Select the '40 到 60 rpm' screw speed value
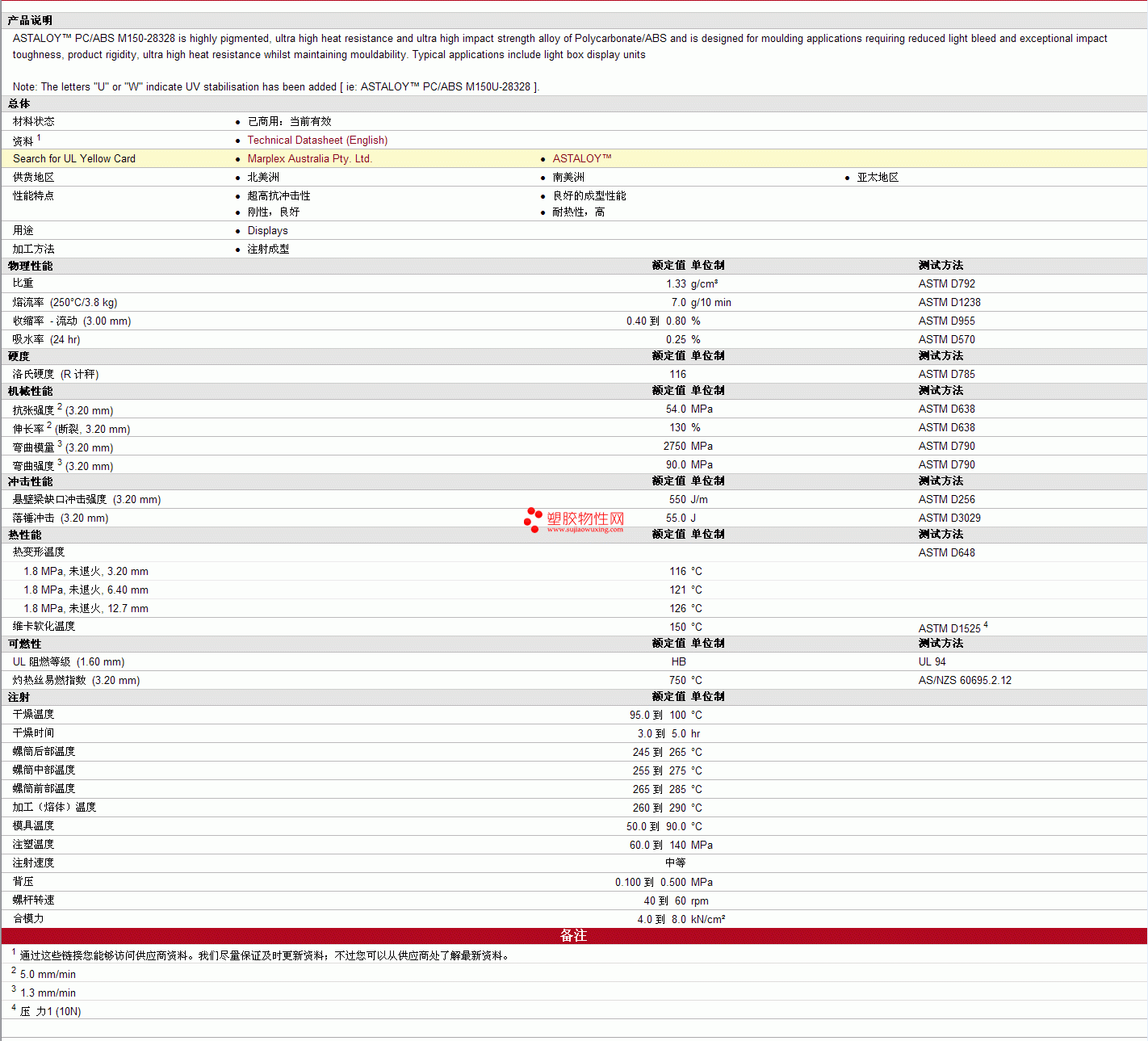The width and height of the screenshot is (1148, 1041). tap(677, 901)
